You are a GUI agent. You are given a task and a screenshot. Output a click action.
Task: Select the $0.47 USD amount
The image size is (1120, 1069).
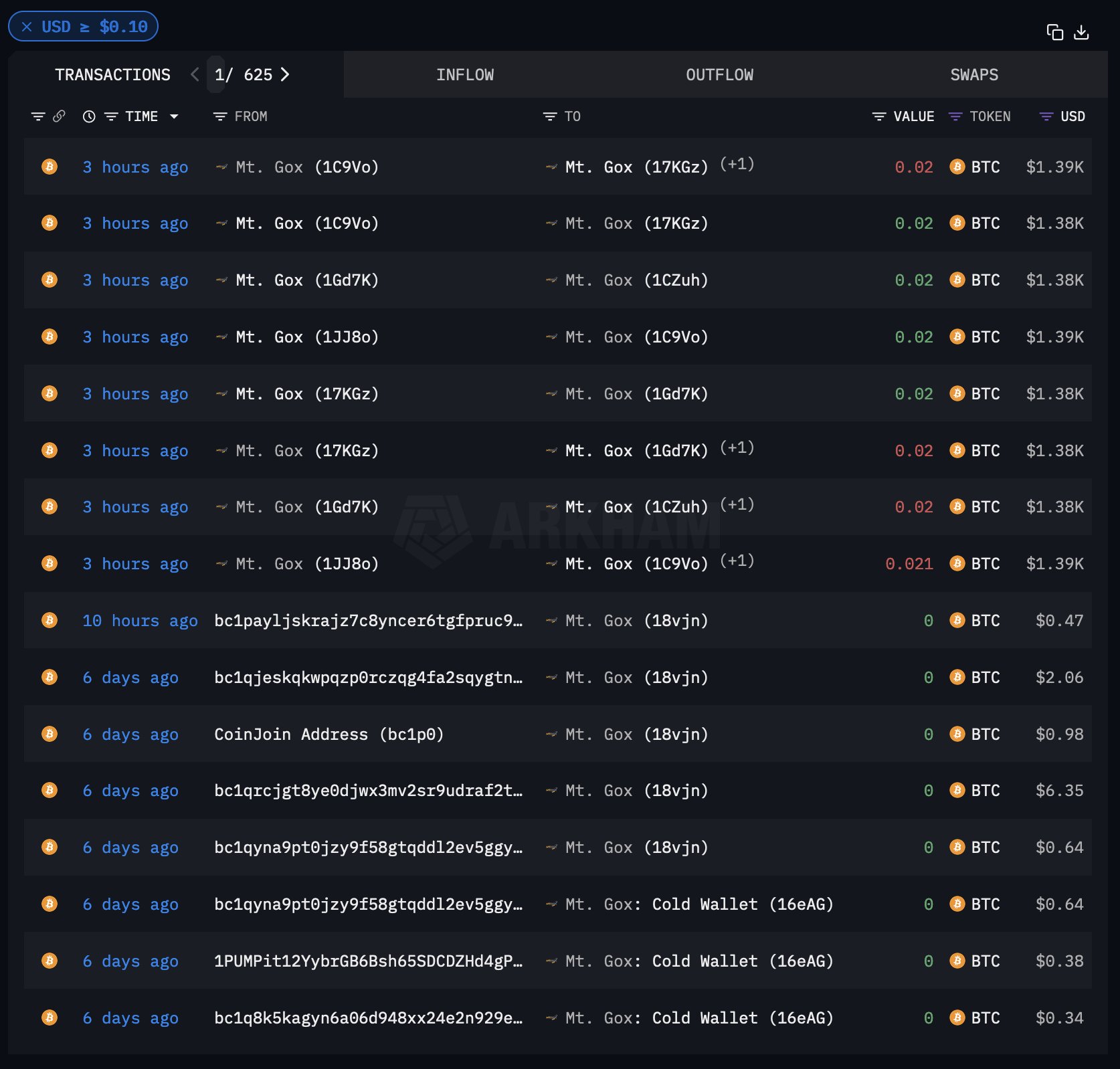click(x=1059, y=621)
